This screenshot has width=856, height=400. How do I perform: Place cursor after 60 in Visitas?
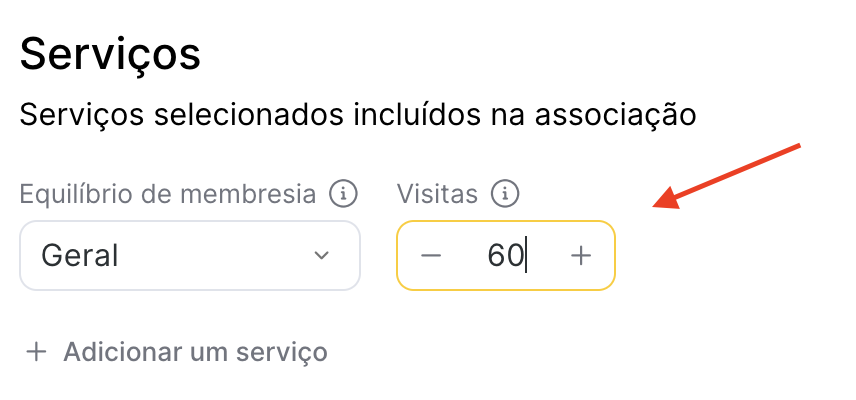pos(525,255)
